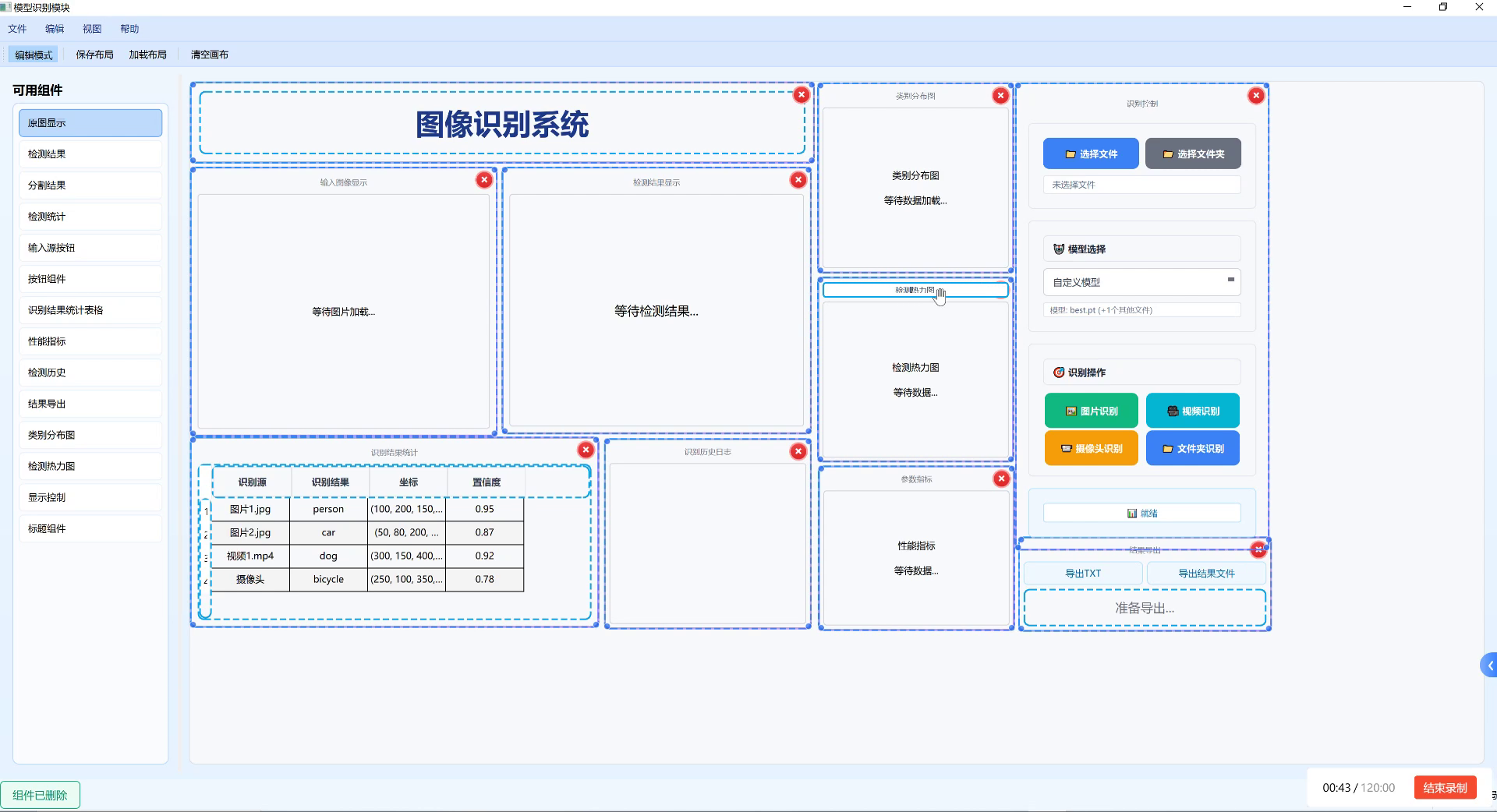Viewport: 1497px width, 812px height.
Task: Remove the 识别历史日志 panel
Action: pos(798,450)
